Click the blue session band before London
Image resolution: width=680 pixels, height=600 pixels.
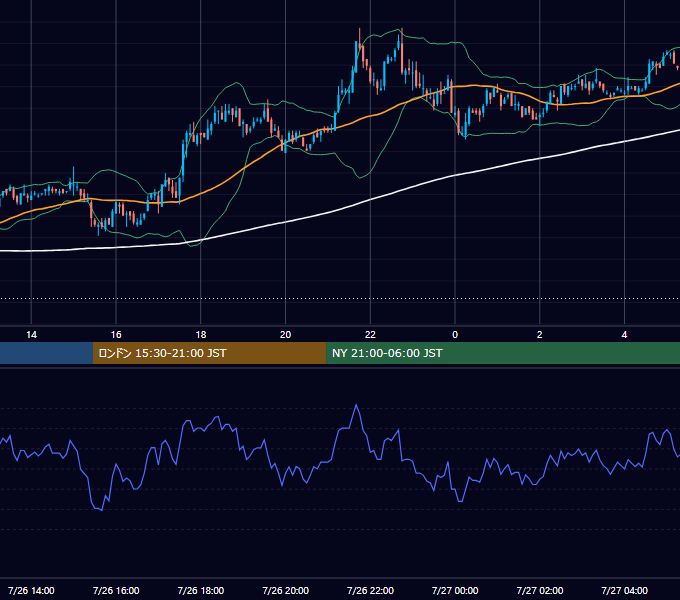(46, 353)
